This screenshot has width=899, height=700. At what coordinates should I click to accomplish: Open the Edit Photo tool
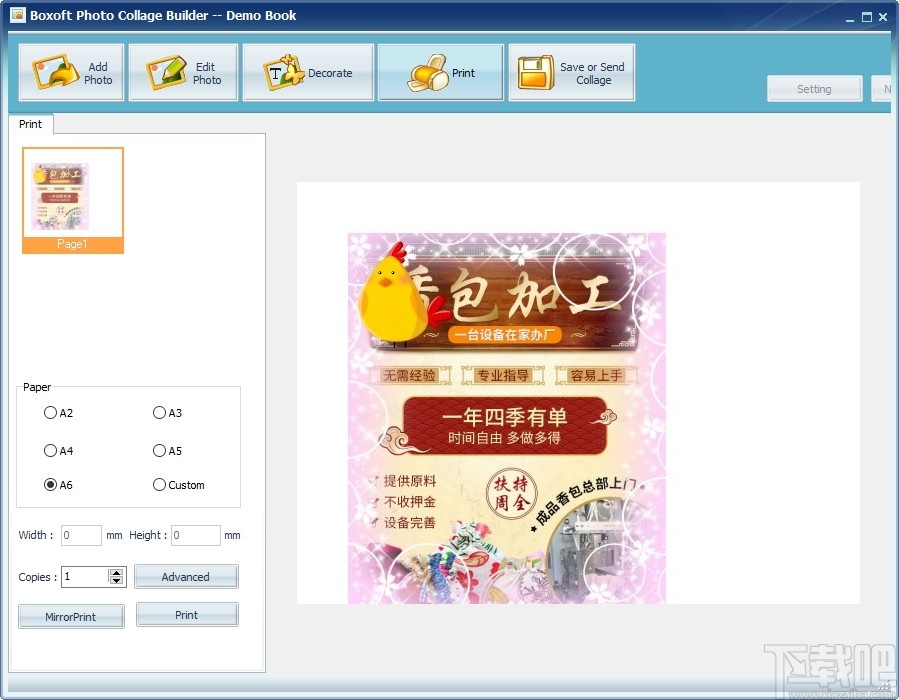(182, 71)
